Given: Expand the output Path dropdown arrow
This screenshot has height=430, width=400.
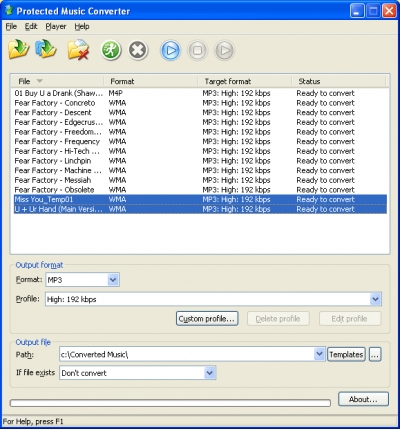Looking at the screenshot, I should pos(319,354).
